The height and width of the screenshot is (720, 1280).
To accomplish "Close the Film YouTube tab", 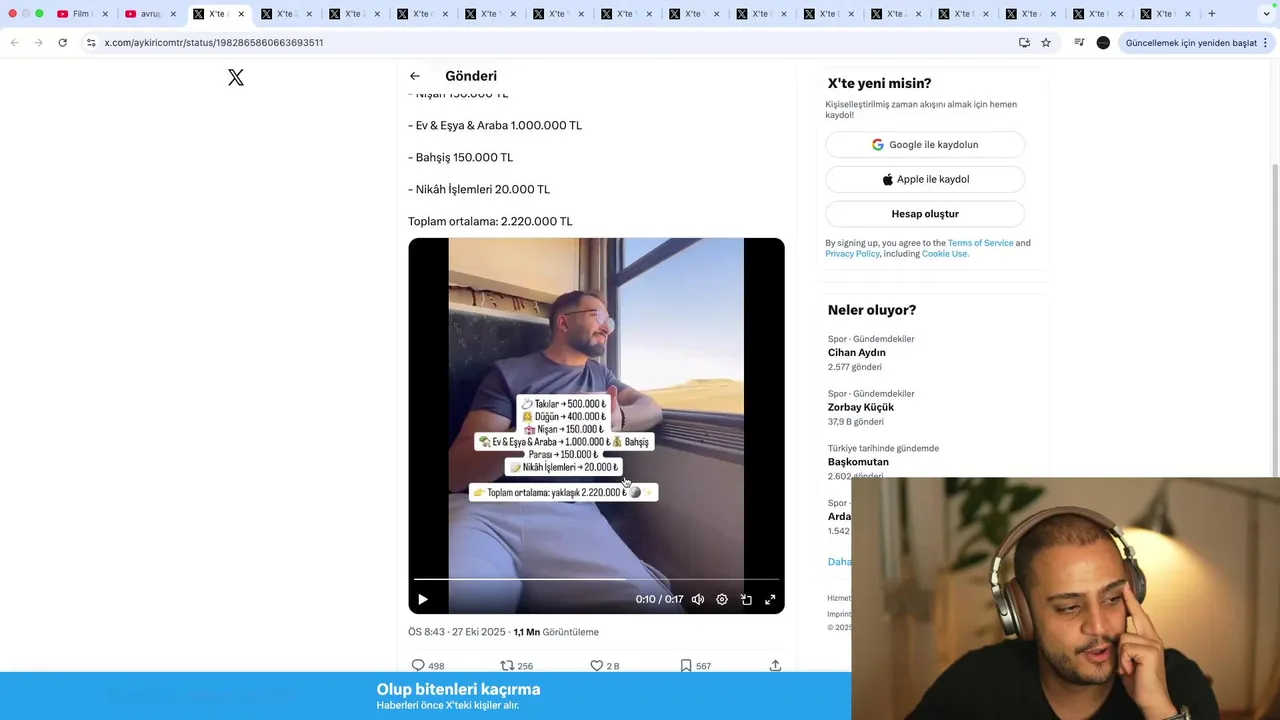I will tap(105, 14).
